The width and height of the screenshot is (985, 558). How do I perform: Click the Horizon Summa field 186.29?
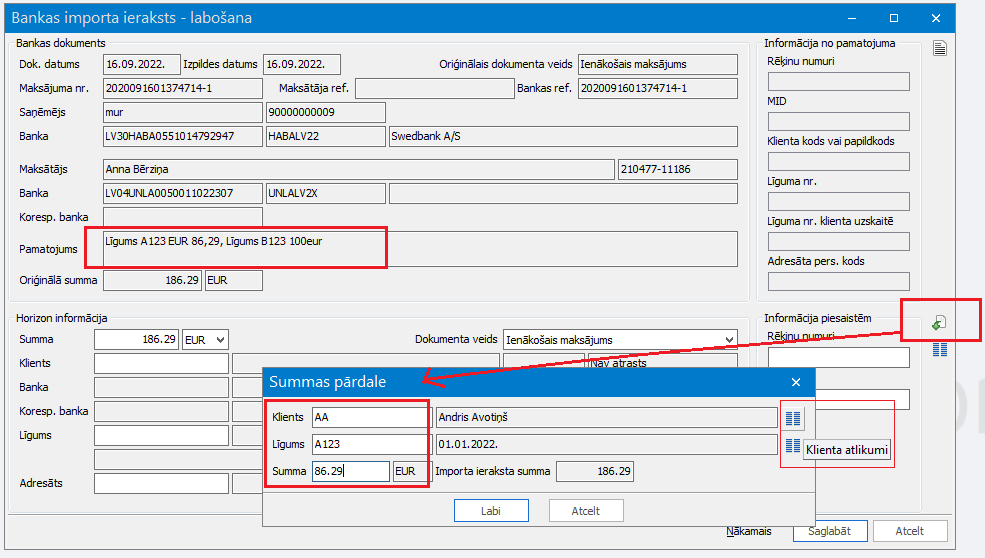(136, 340)
